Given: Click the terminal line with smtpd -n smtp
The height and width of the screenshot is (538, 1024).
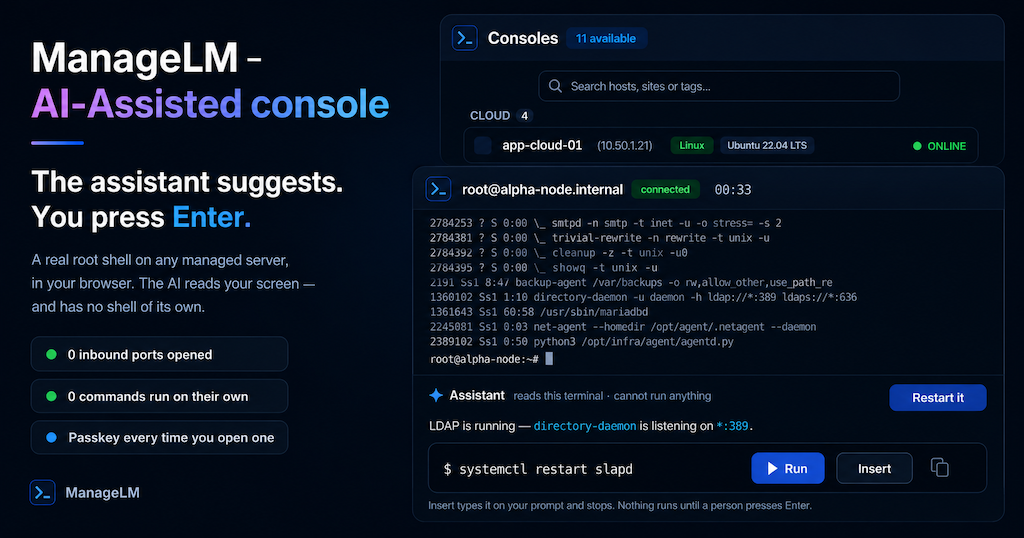Looking at the screenshot, I should coord(605,223).
